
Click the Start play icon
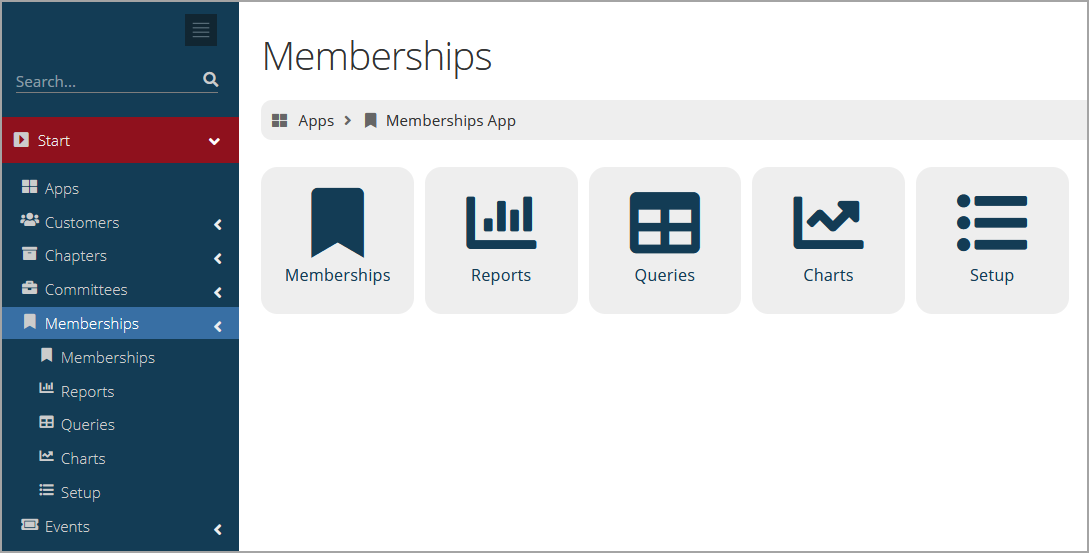22,140
